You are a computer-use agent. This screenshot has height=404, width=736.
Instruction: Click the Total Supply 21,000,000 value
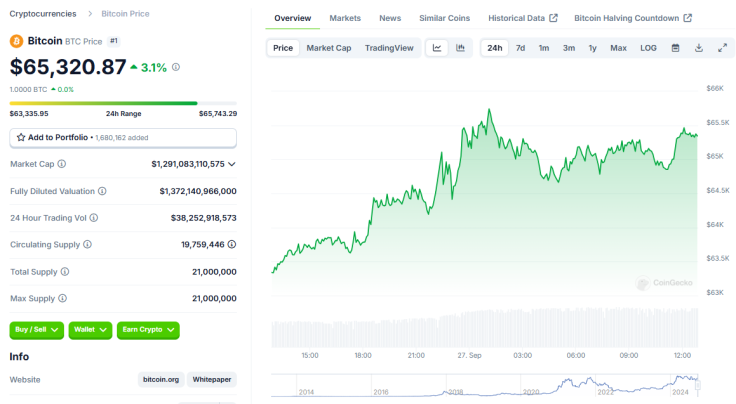click(214, 272)
